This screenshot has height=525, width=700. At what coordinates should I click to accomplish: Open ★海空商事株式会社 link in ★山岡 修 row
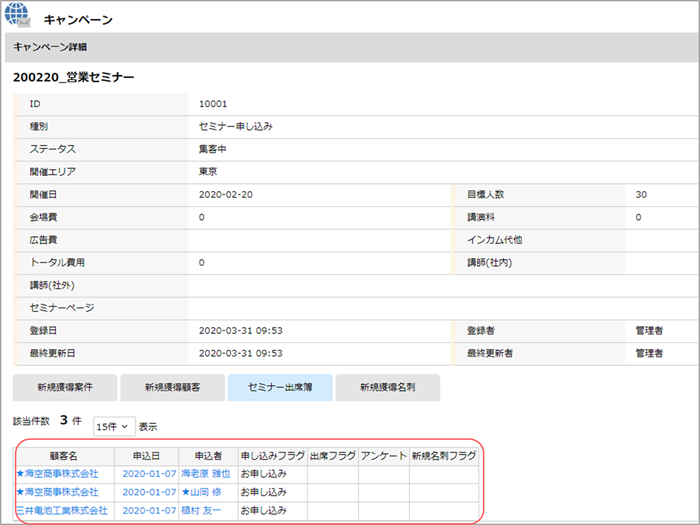click(58, 492)
